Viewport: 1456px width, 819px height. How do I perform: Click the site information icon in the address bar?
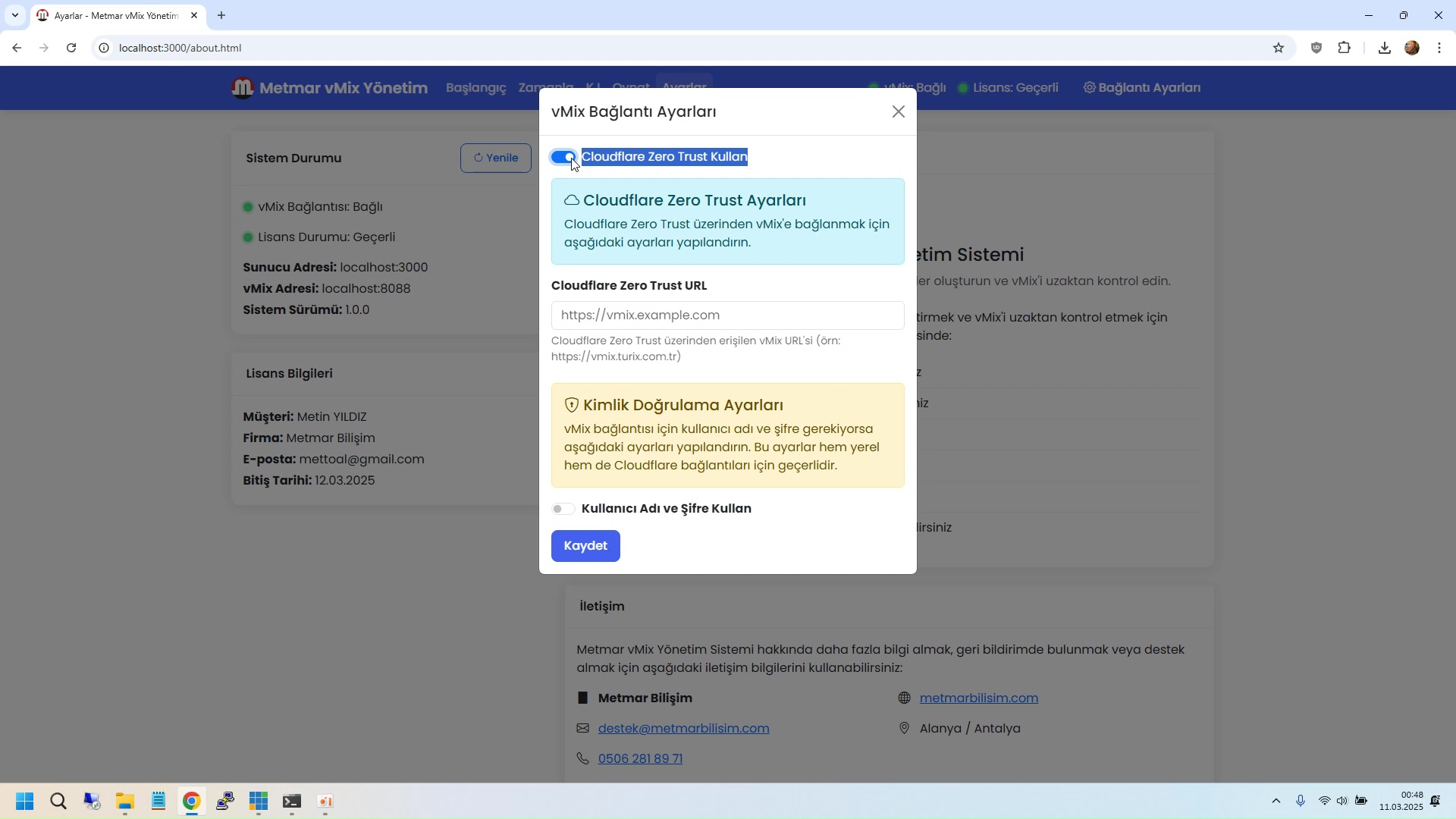coord(104,48)
